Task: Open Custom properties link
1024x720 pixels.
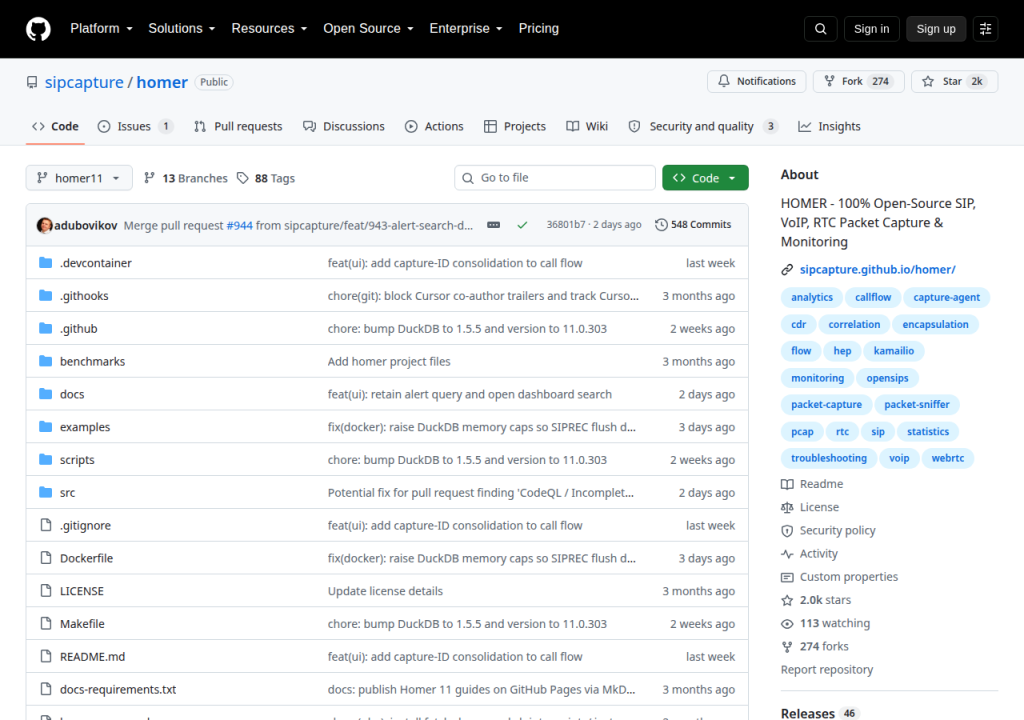Action: click(x=839, y=577)
